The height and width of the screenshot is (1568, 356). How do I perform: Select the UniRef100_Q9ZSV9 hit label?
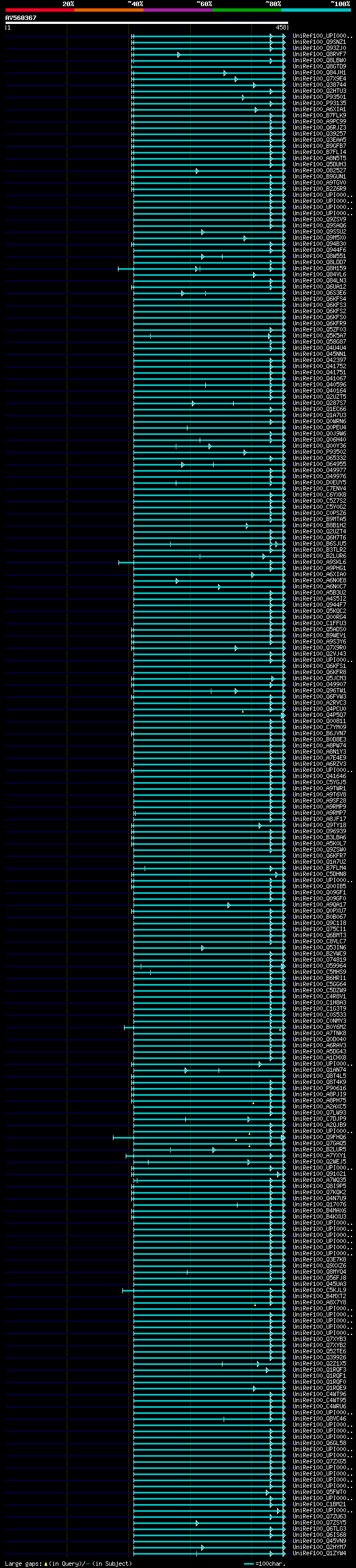[319, 219]
